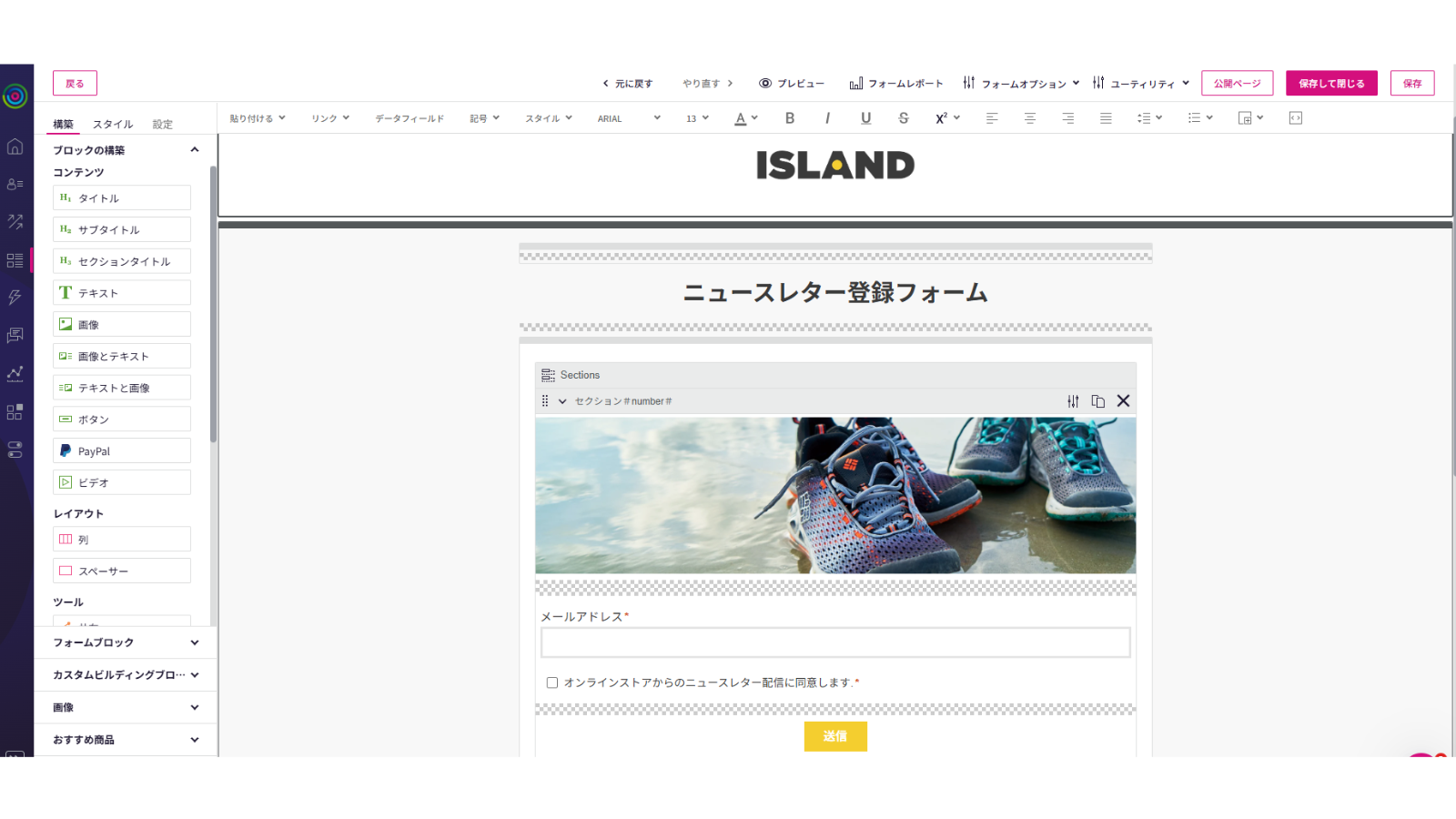Click the app logo in sidebar
Image resolution: width=1456 pixels, height=819 pixels.
click(15, 96)
